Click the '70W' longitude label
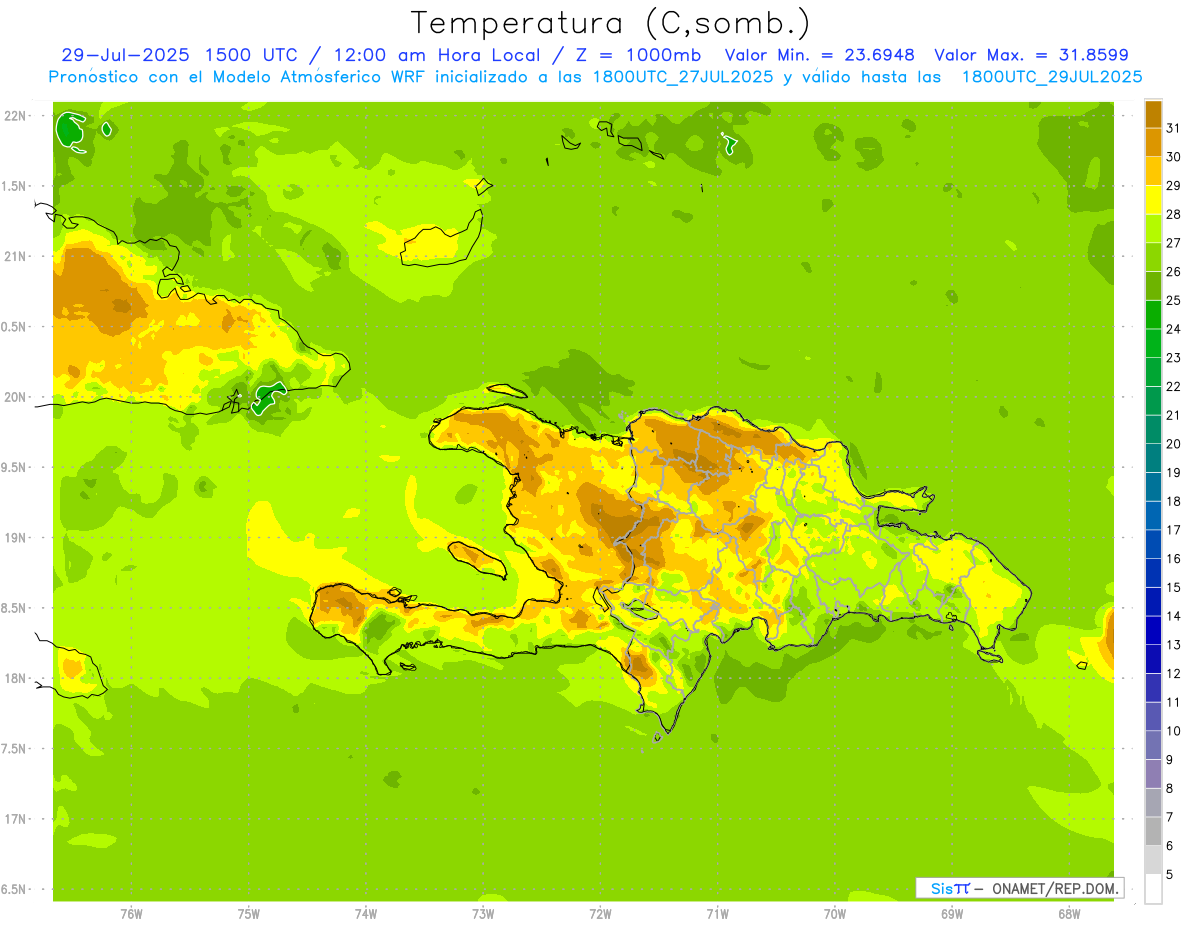1200x927 pixels. point(835,913)
